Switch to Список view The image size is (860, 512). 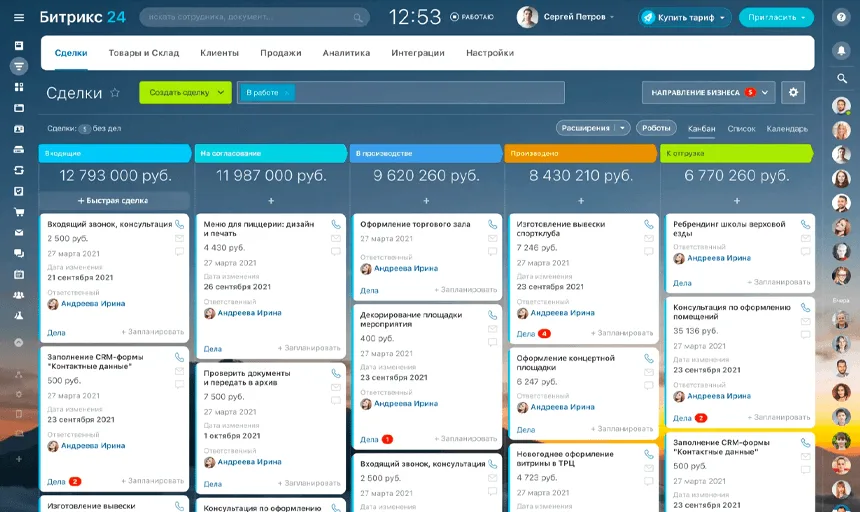click(x=741, y=129)
